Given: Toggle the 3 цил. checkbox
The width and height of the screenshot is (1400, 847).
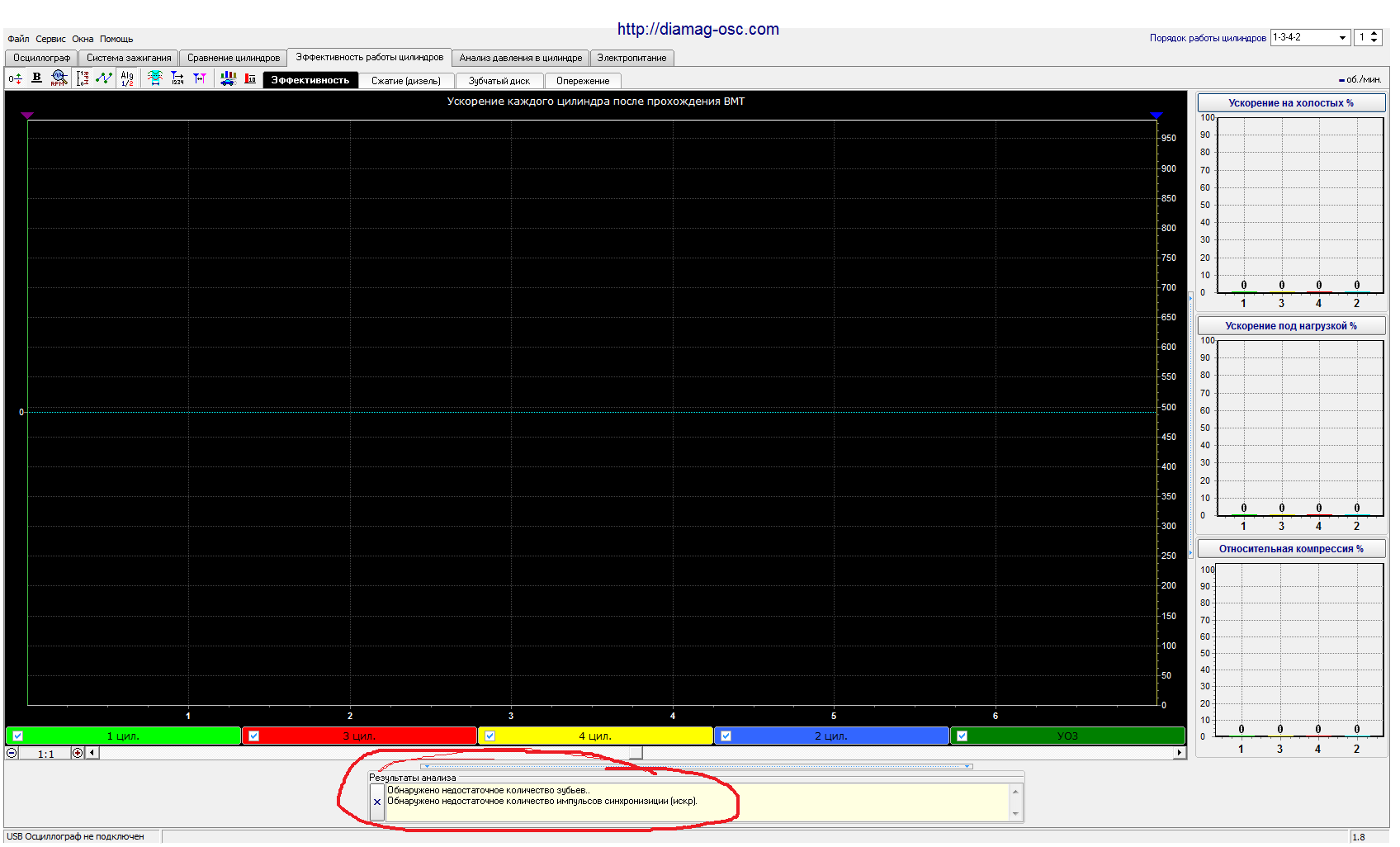Looking at the screenshot, I should (x=254, y=736).
